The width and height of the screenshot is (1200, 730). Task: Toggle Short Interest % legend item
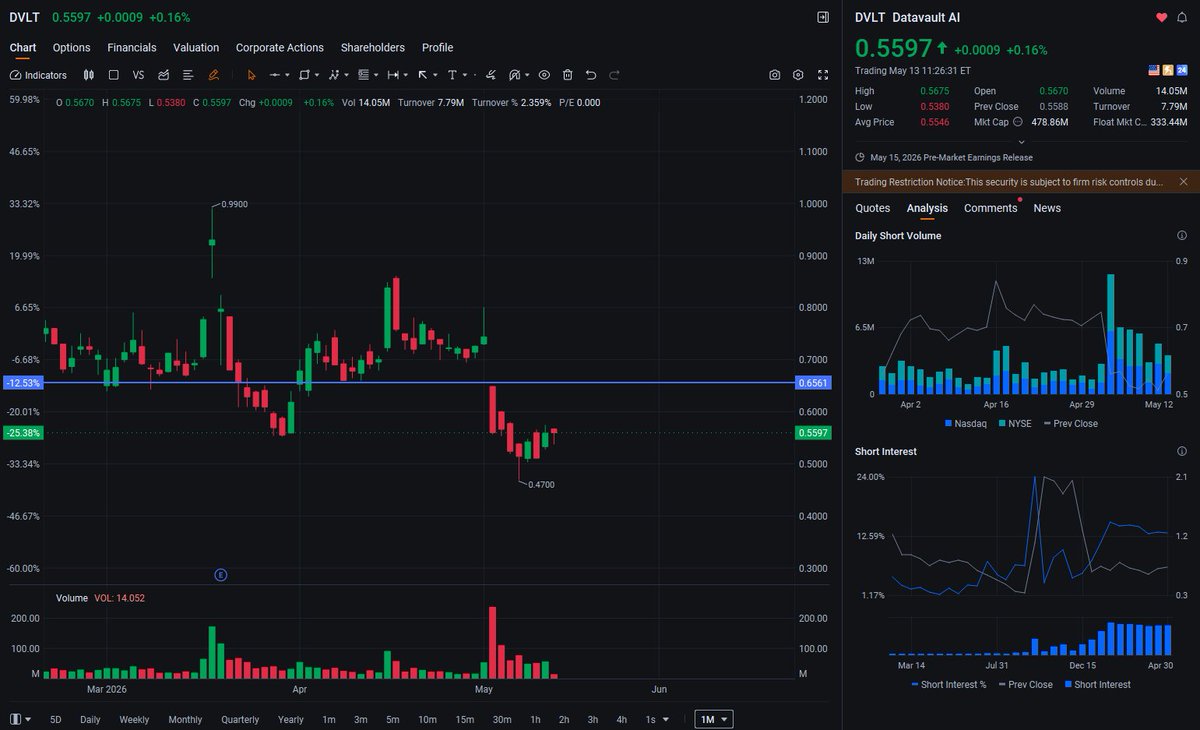[949, 685]
